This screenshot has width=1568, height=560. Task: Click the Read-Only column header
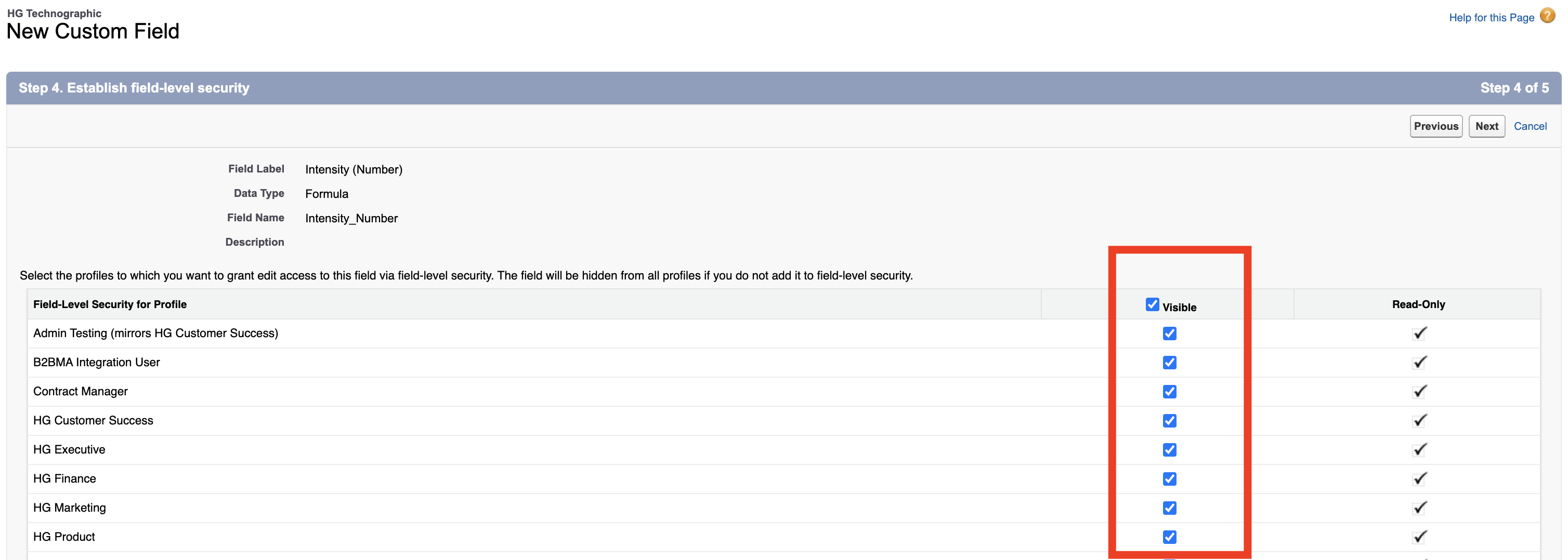coord(1418,304)
